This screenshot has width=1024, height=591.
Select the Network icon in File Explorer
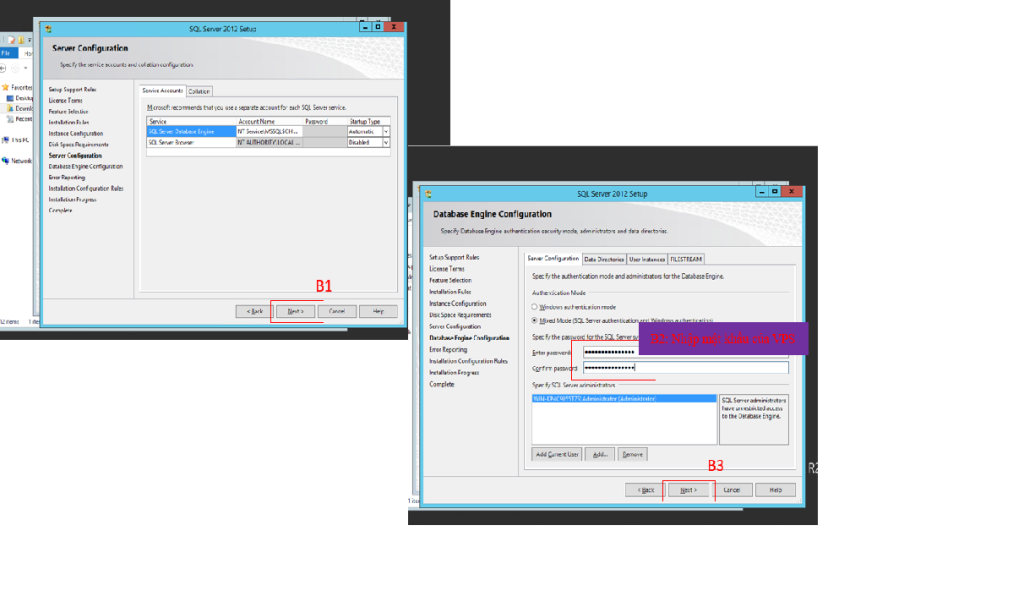(x=5, y=161)
